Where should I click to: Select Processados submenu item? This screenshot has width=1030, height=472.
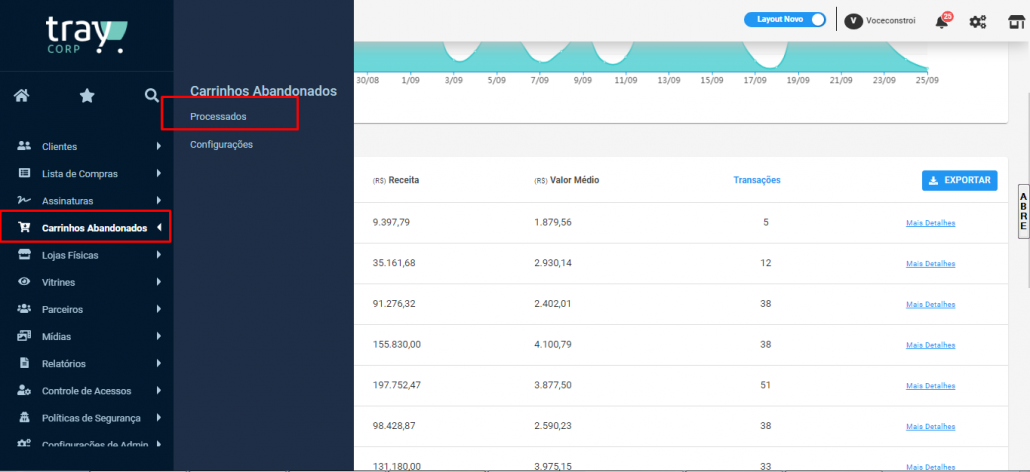[218, 117]
